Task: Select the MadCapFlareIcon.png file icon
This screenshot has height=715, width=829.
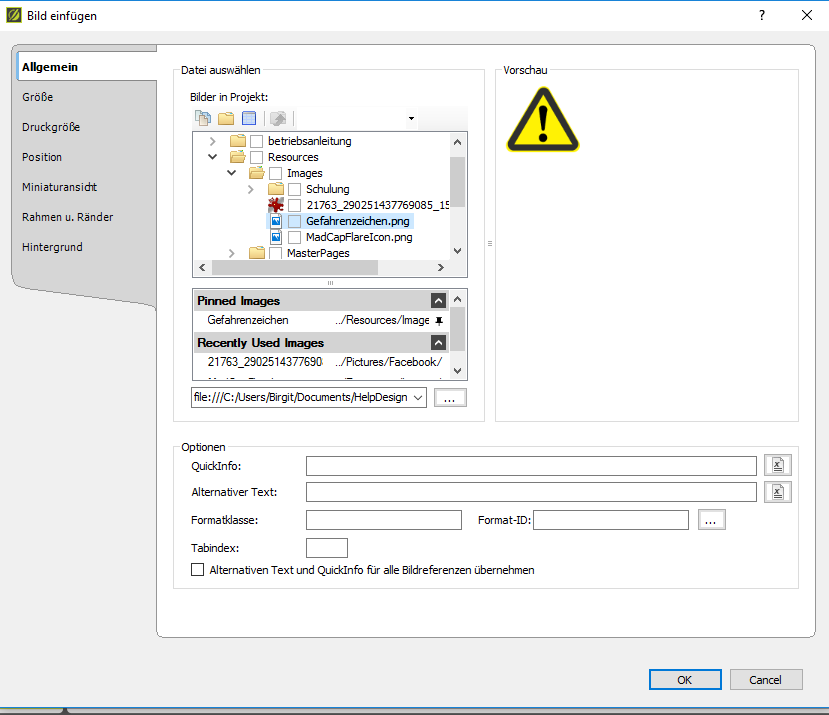Action: coord(276,238)
